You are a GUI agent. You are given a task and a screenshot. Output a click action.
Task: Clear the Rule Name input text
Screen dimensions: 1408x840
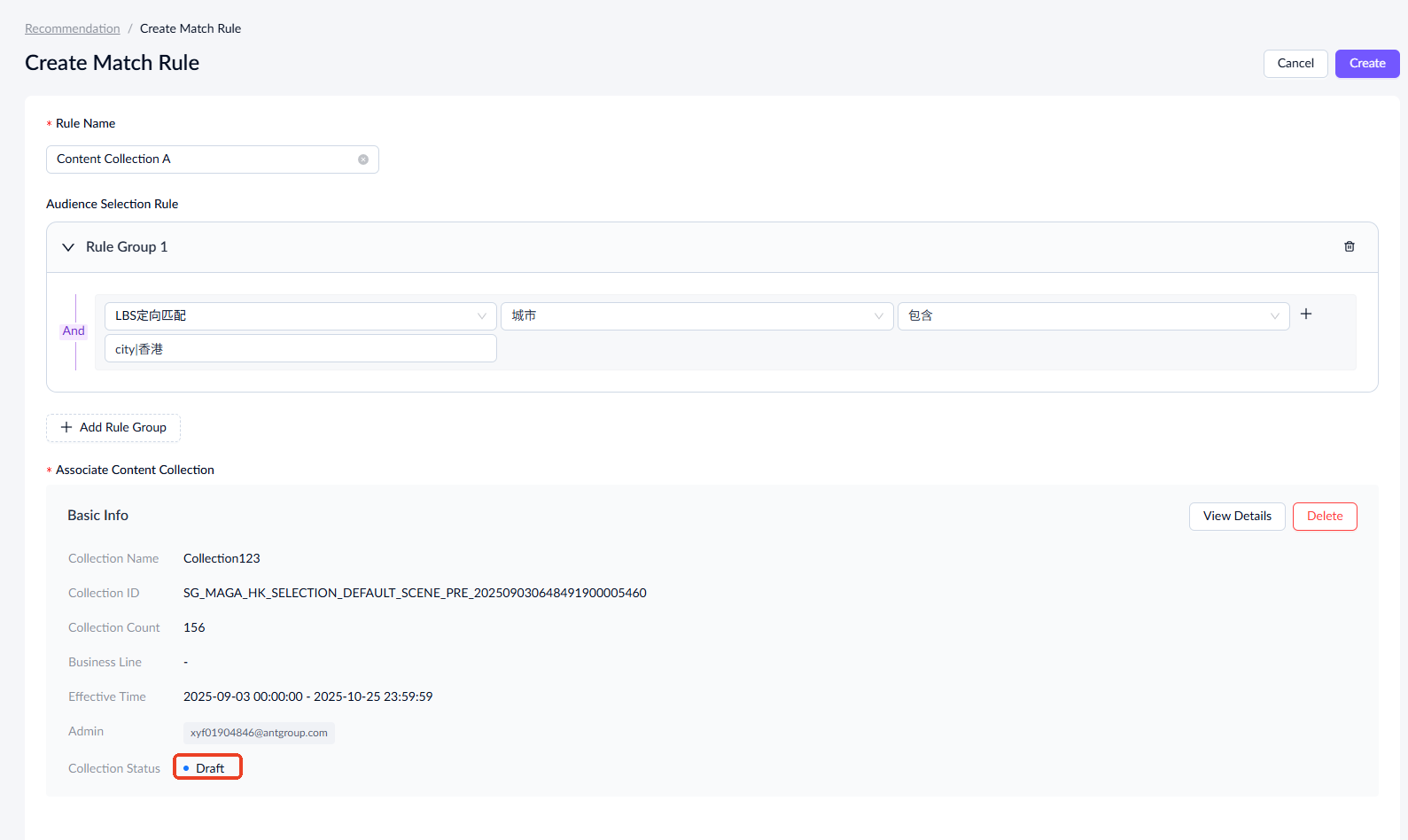click(363, 159)
